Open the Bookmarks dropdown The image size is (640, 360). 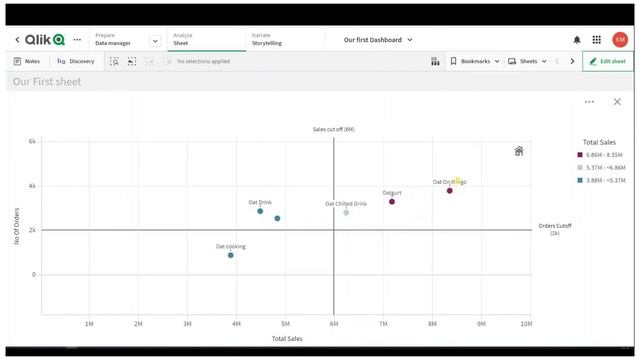(x=475, y=61)
